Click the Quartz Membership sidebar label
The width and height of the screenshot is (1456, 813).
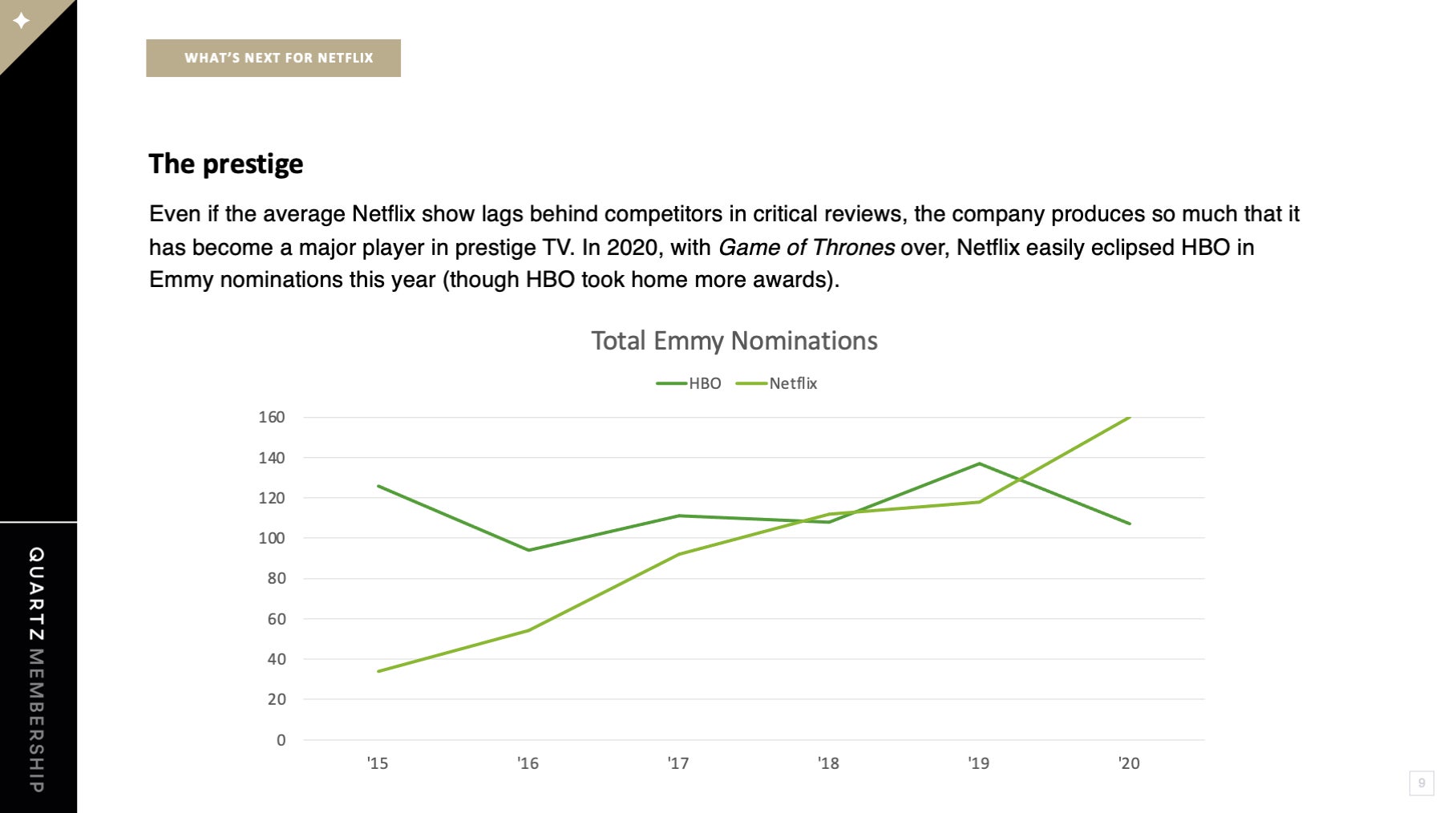(x=36, y=669)
